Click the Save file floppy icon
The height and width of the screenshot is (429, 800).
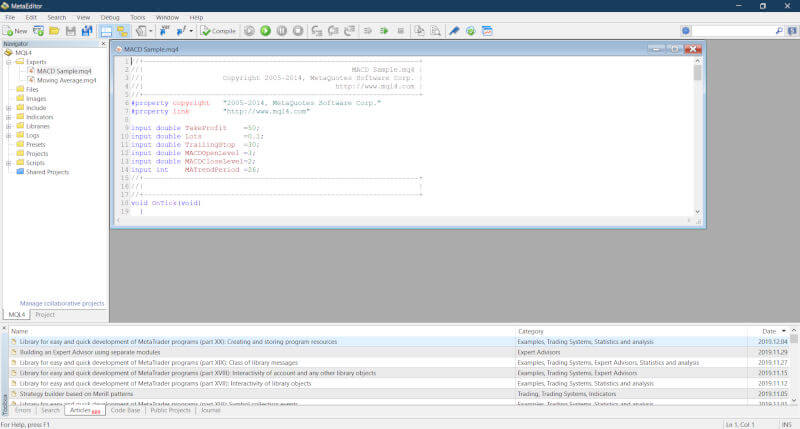coord(70,31)
